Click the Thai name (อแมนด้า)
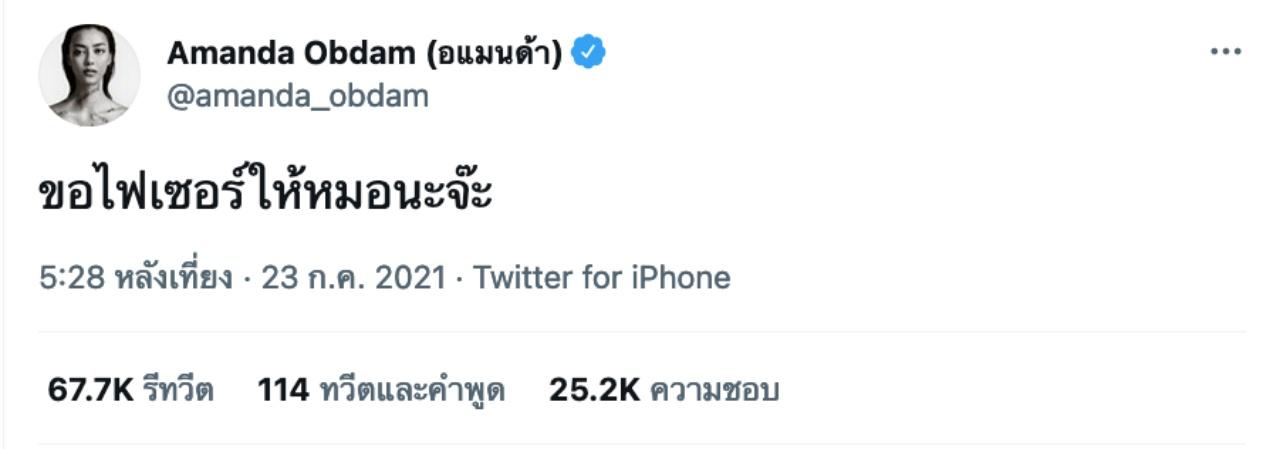The height and width of the screenshot is (449, 1280). [x=494, y=53]
